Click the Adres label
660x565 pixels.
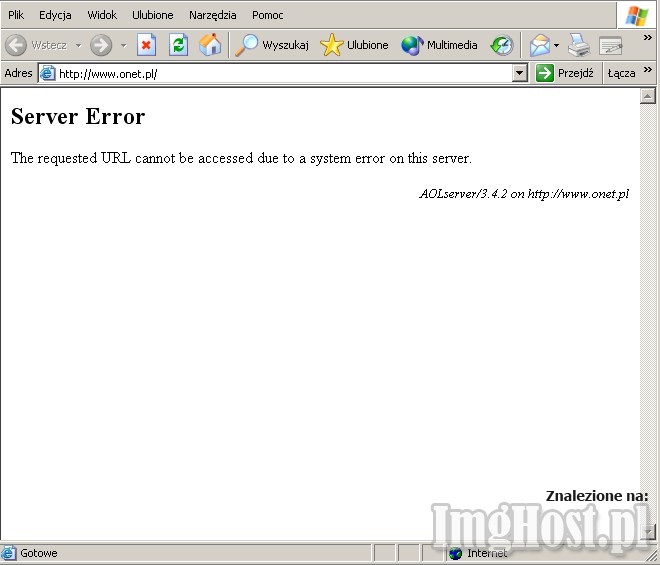(x=19, y=73)
